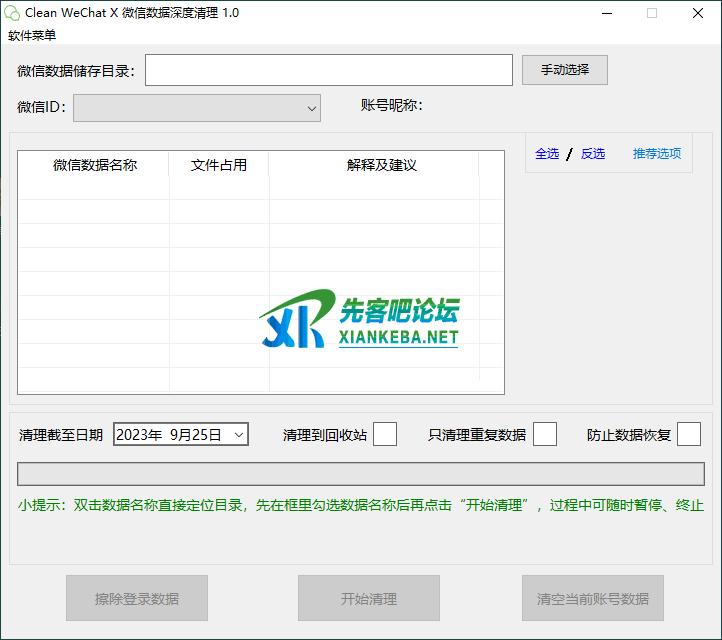
Task: Select the 推荐选项 link
Action: click(x=656, y=154)
